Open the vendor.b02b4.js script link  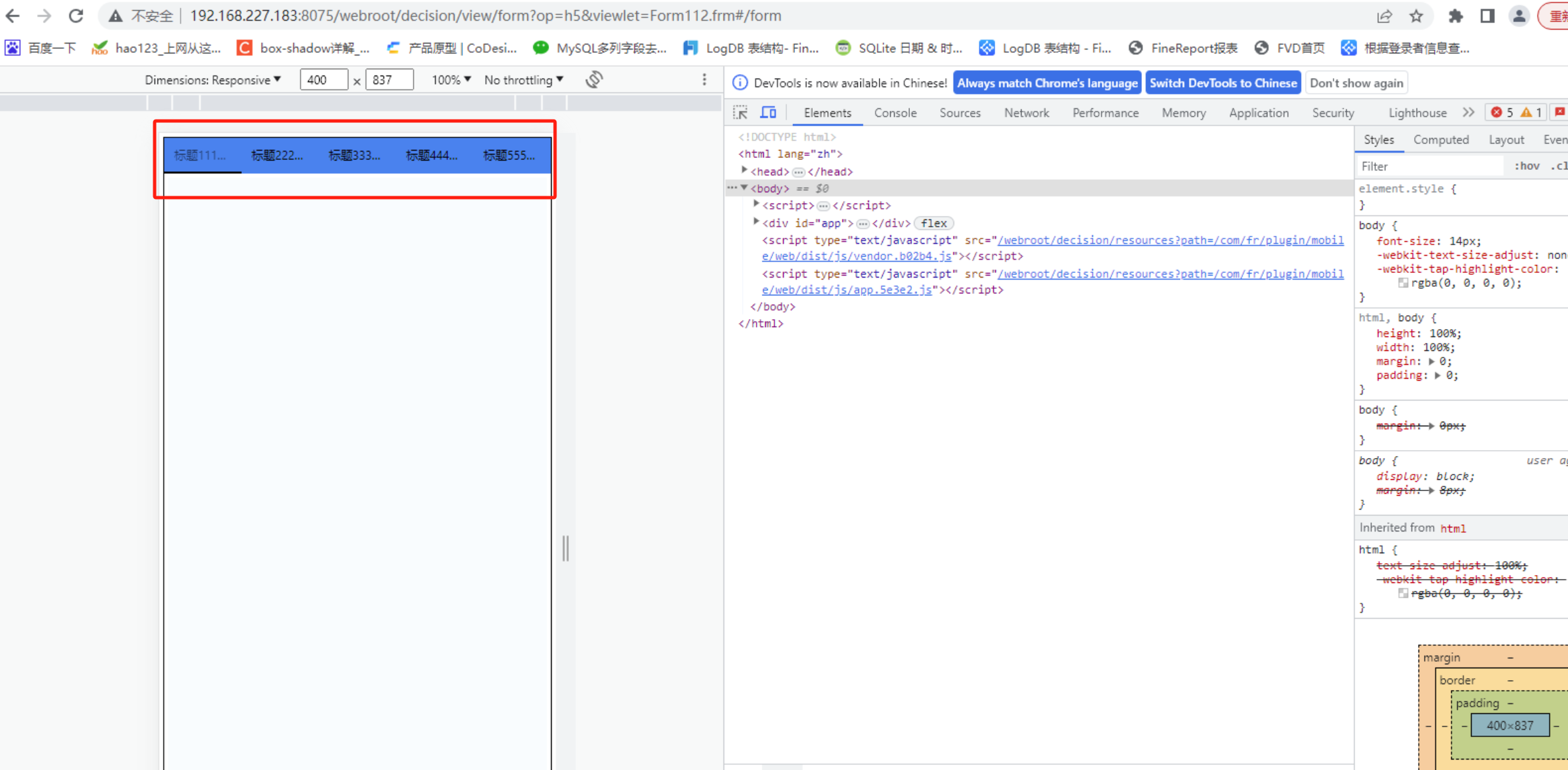tap(1053, 249)
